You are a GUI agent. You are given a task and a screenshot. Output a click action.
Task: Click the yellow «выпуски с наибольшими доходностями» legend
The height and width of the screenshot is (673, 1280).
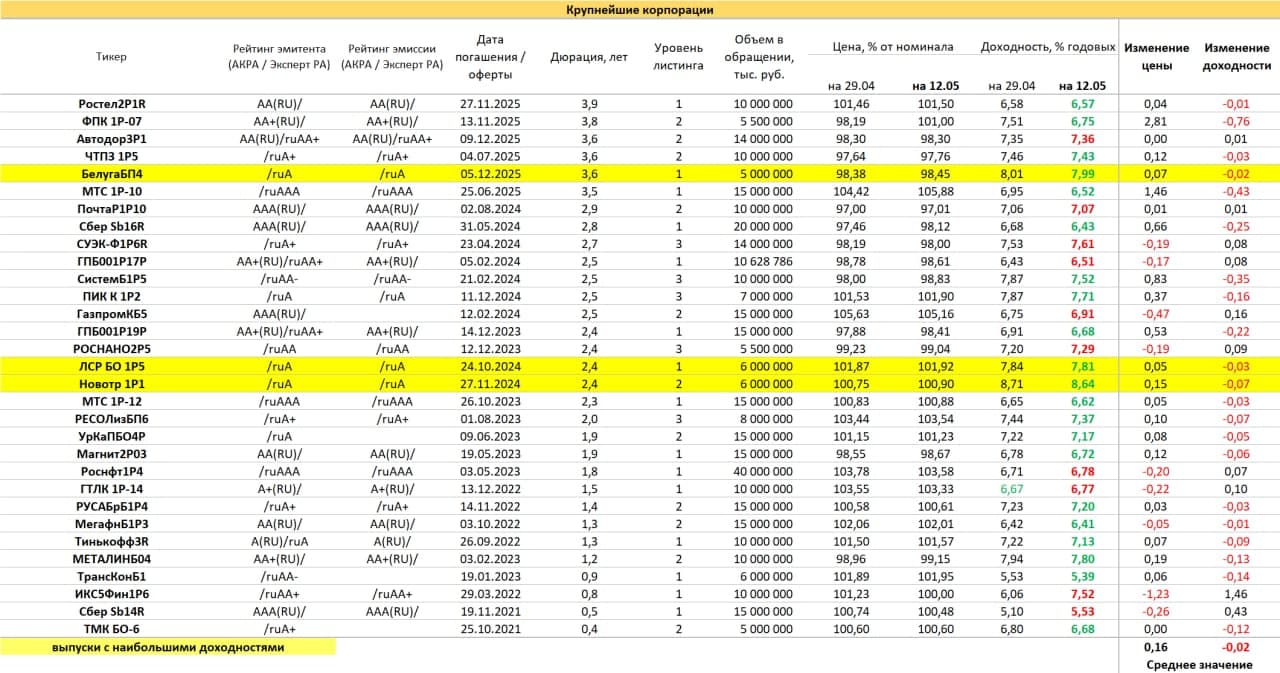pos(168,647)
